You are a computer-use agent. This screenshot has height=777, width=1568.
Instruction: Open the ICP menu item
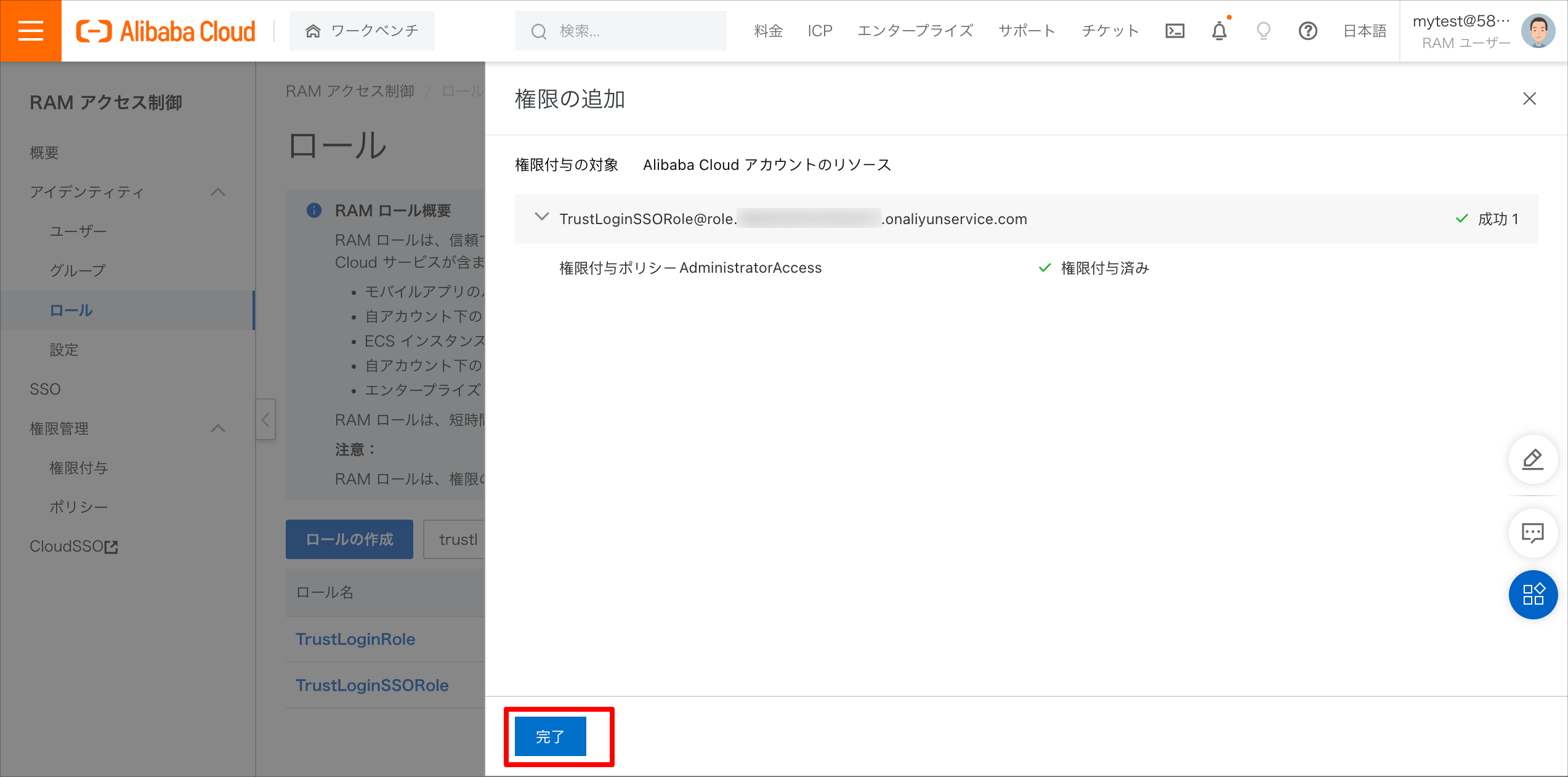click(820, 31)
